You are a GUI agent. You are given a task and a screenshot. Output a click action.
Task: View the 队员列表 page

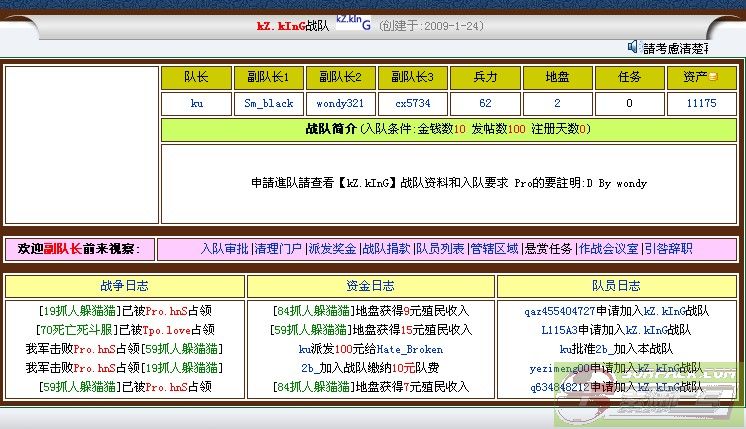(x=440, y=249)
